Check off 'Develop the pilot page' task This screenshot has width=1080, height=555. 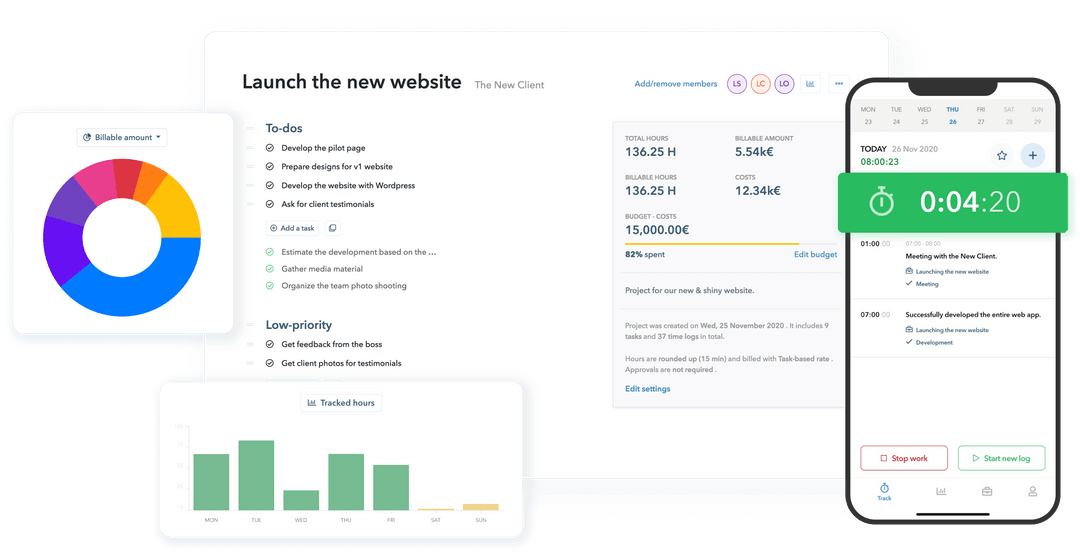(270, 148)
